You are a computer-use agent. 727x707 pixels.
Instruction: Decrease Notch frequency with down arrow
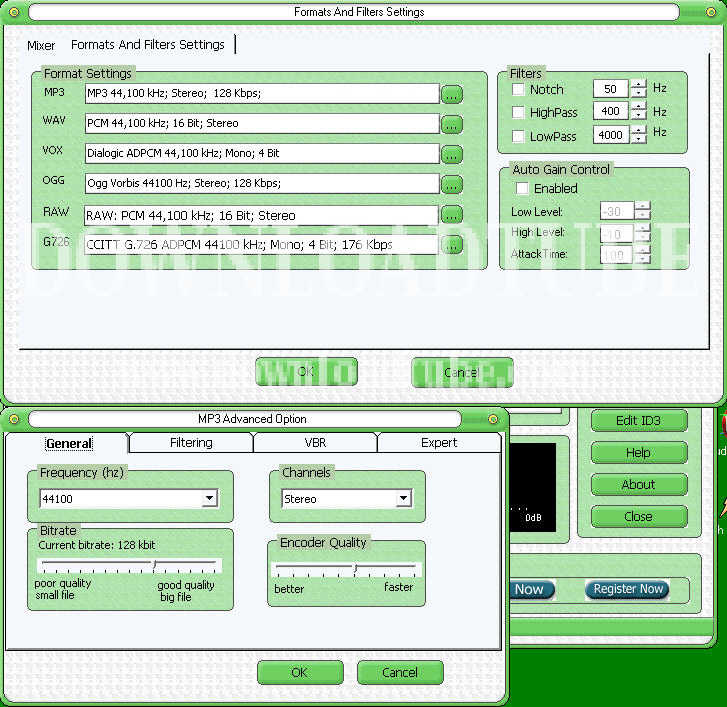pos(639,93)
